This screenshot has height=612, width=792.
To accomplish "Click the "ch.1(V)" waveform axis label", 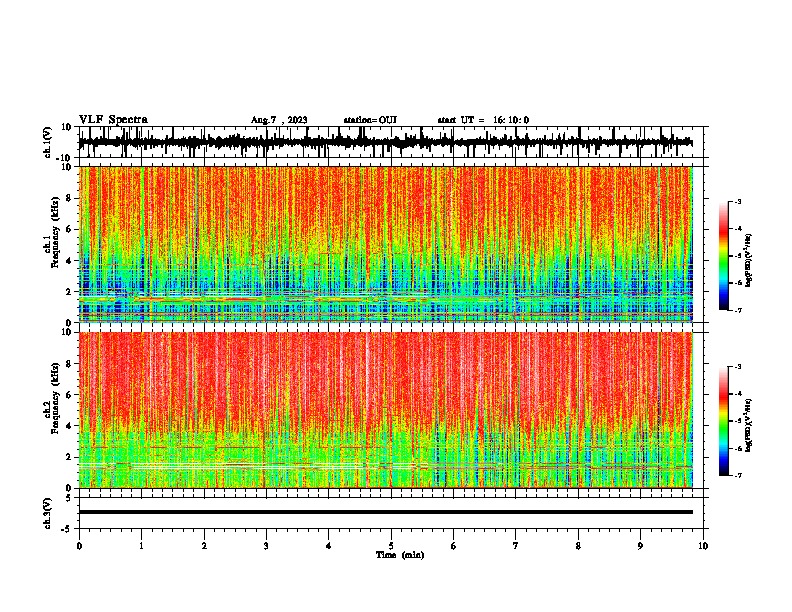I will 48,142.
